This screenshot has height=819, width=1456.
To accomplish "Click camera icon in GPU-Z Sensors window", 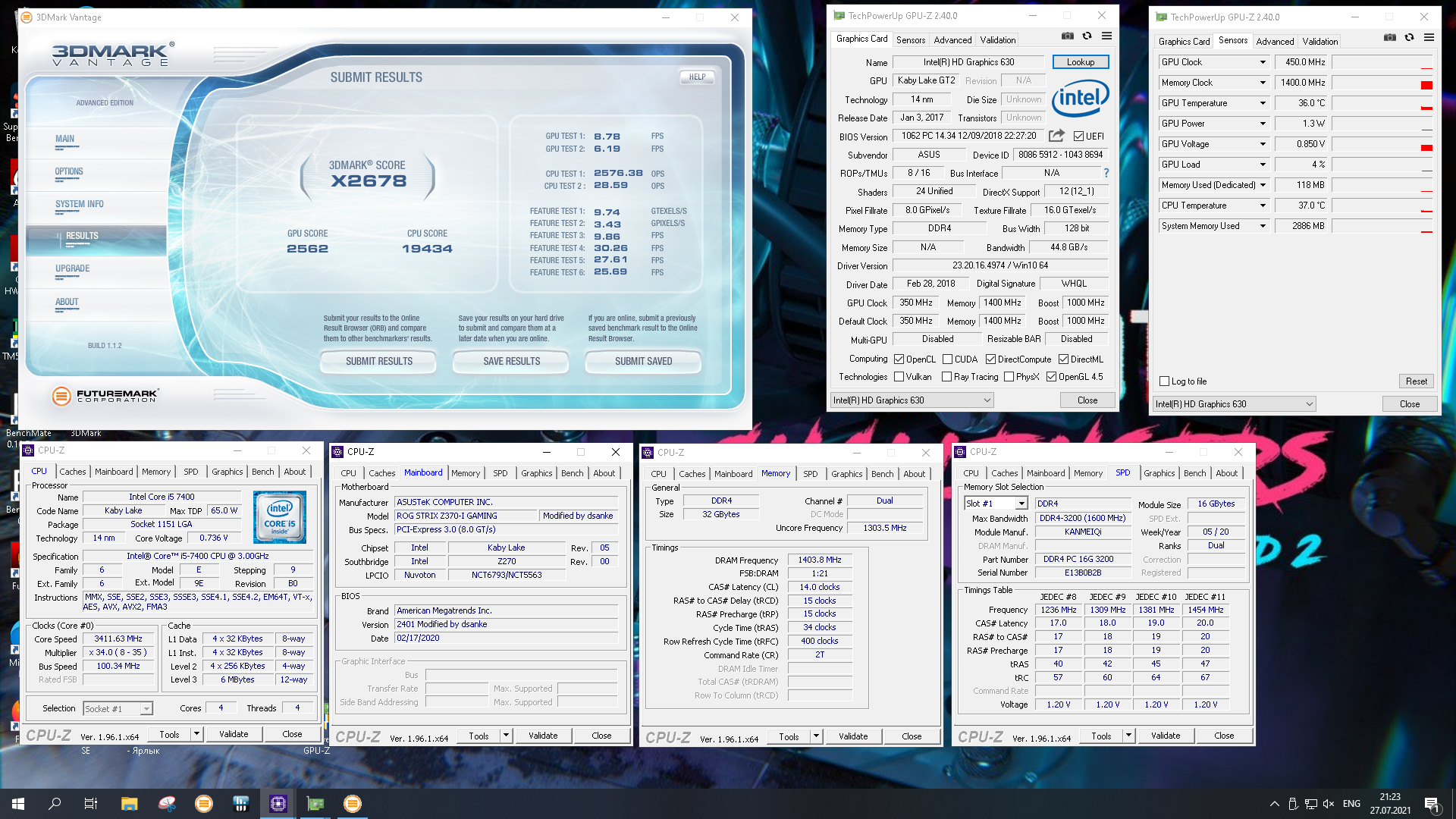I will coord(1389,37).
